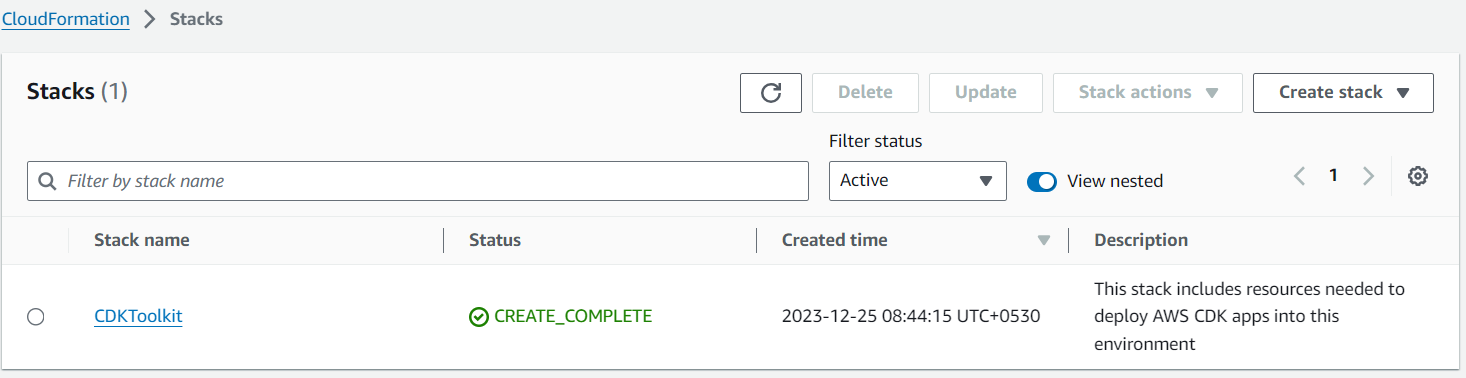Sort by the Stack name column header
Viewport: 1466px width, 378px height.
coord(141,240)
